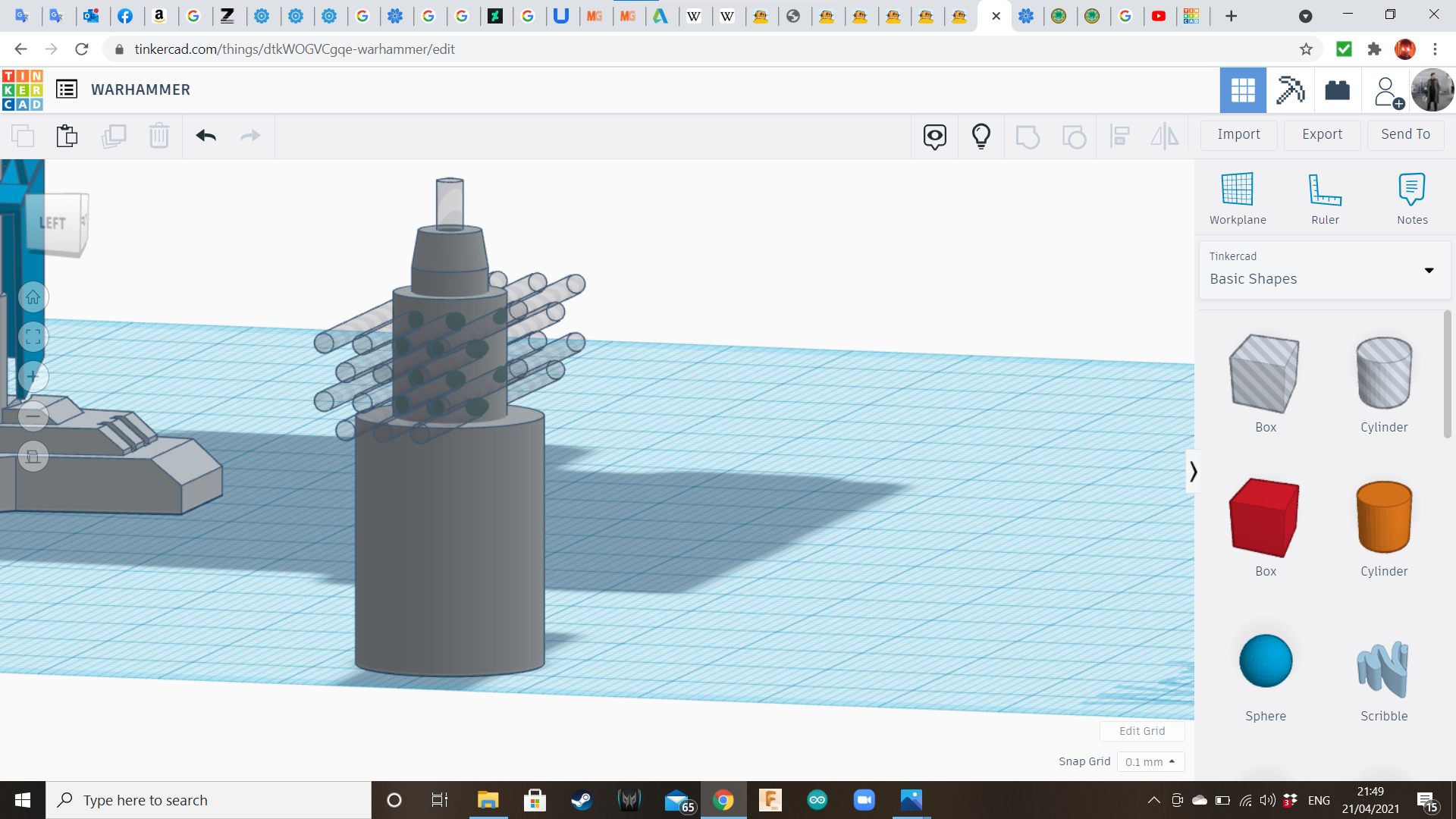Image resolution: width=1456 pixels, height=819 pixels.
Task: Click the Export menu button
Action: click(x=1322, y=134)
